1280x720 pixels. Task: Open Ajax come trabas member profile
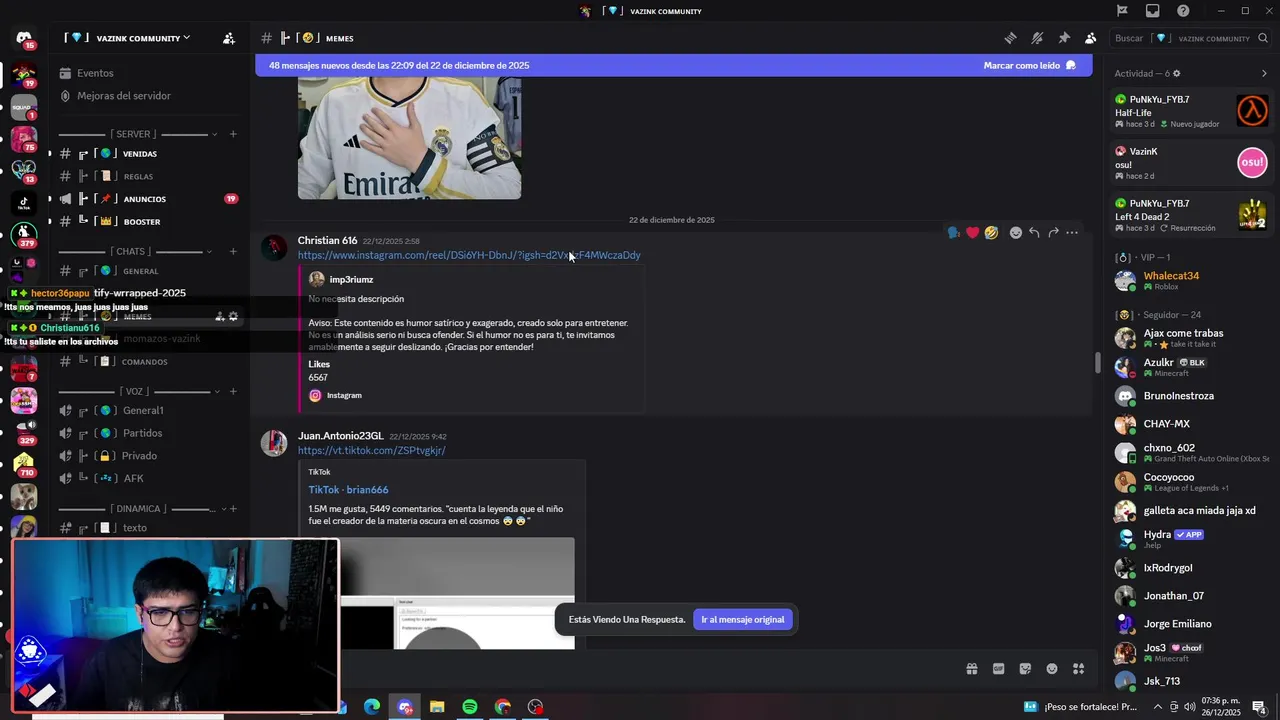click(1192, 338)
